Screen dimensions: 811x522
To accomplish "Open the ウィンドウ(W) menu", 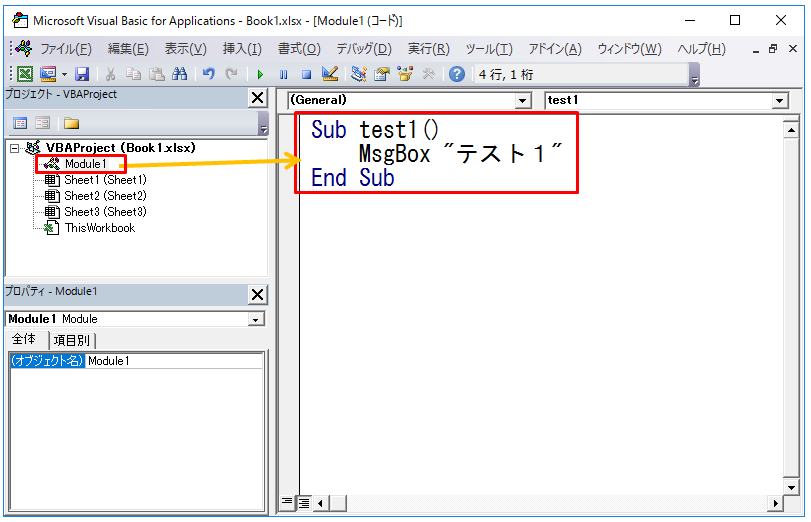I will pos(629,49).
